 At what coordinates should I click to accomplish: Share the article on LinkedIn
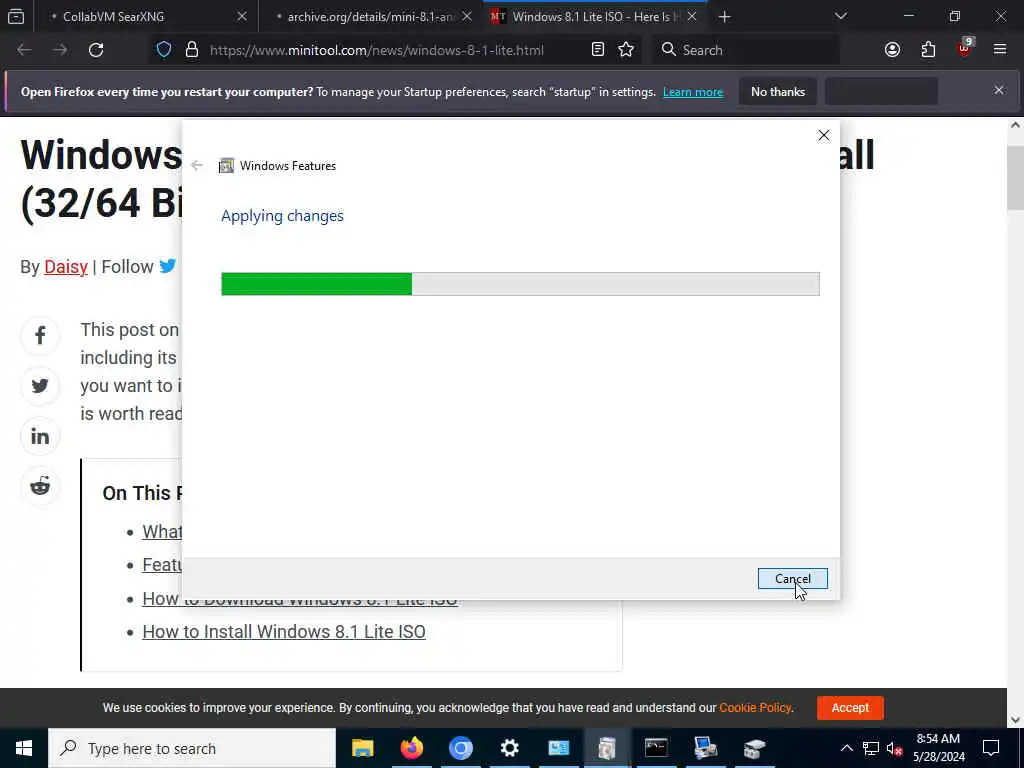[x=40, y=436]
